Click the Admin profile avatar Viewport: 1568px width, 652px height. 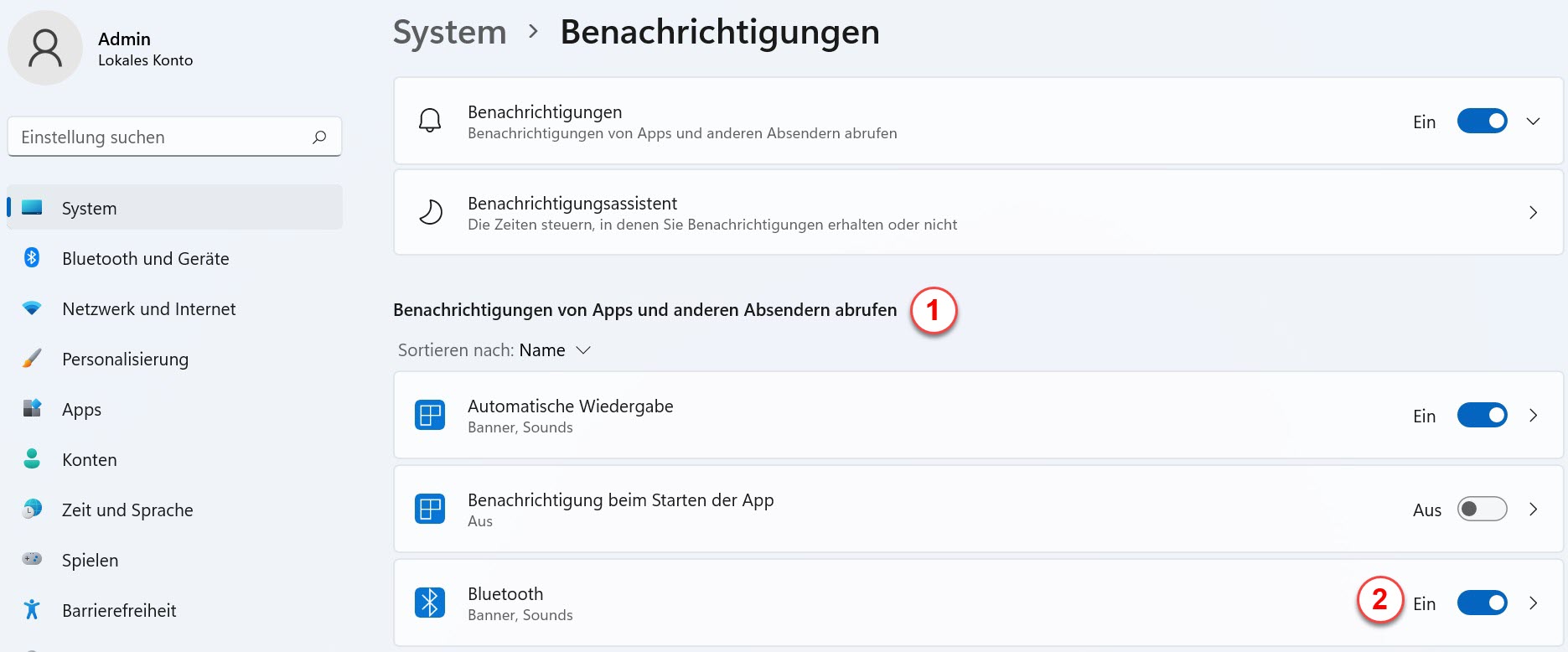45,48
